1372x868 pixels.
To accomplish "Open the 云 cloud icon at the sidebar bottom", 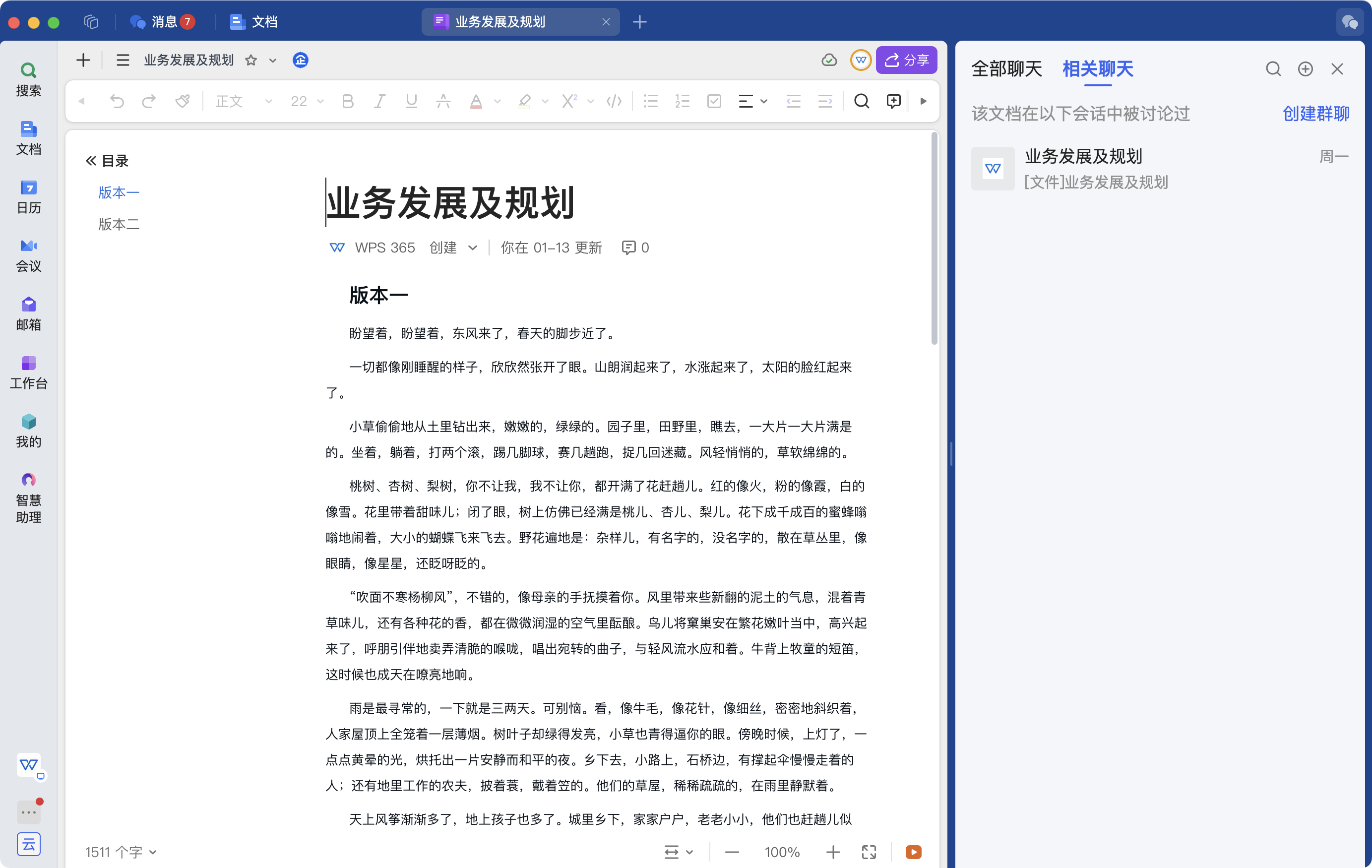I will (28, 844).
